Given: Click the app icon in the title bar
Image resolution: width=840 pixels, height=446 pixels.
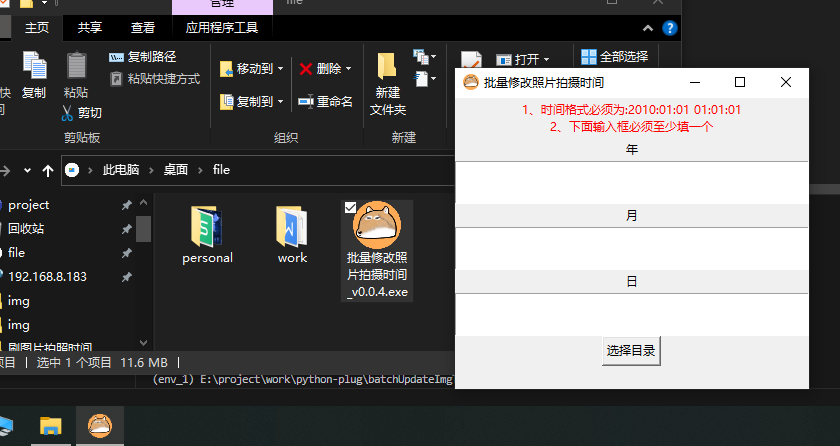Looking at the screenshot, I should tap(470, 82).
